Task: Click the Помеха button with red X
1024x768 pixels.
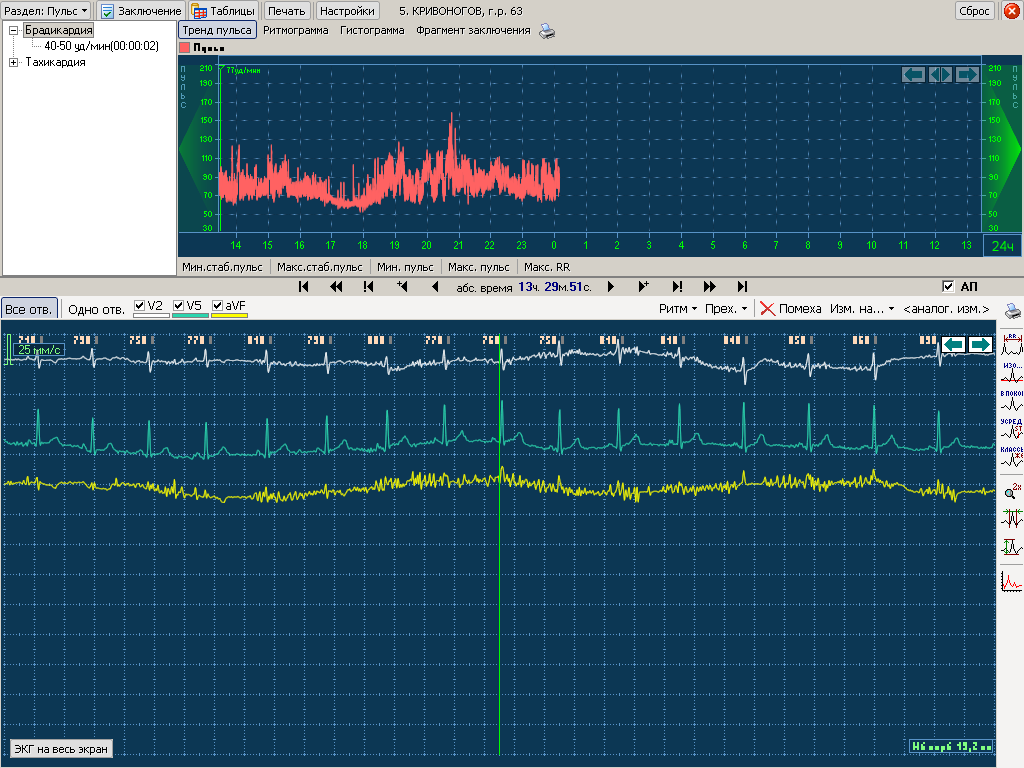Action: tap(791, 309)
